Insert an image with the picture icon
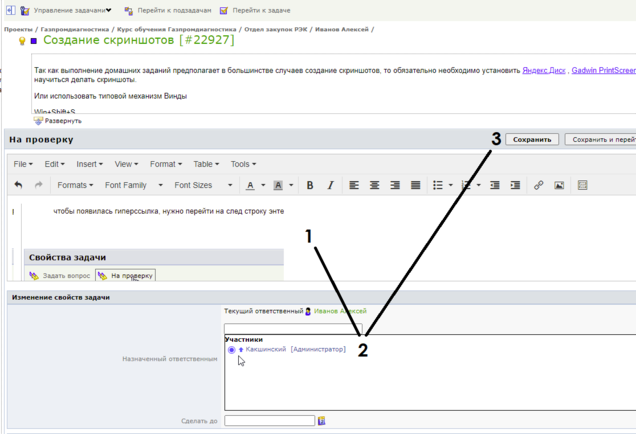Screen dimensions: 636x434 click(x=559, y=185)
